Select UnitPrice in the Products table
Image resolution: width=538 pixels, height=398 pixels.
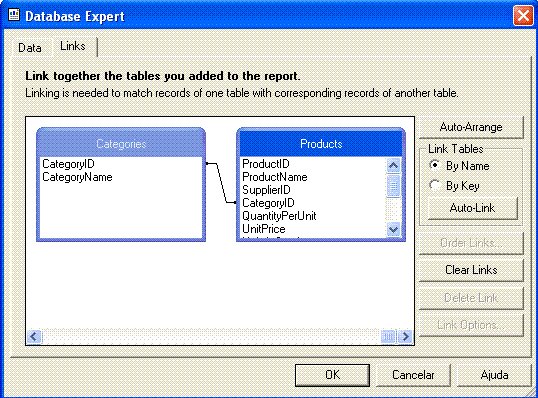coord(264,229)
